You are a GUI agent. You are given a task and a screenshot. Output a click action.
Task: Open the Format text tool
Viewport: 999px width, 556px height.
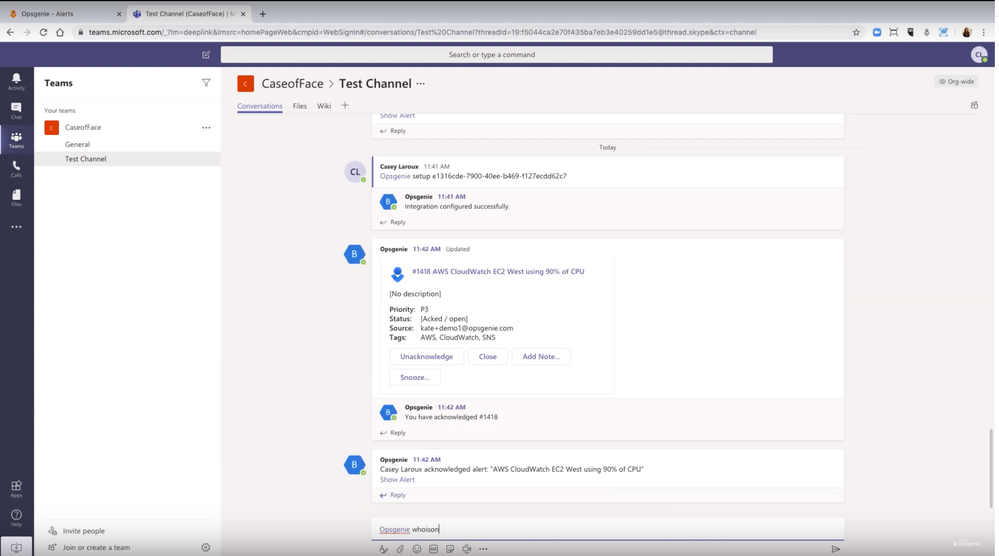point(383,549)
